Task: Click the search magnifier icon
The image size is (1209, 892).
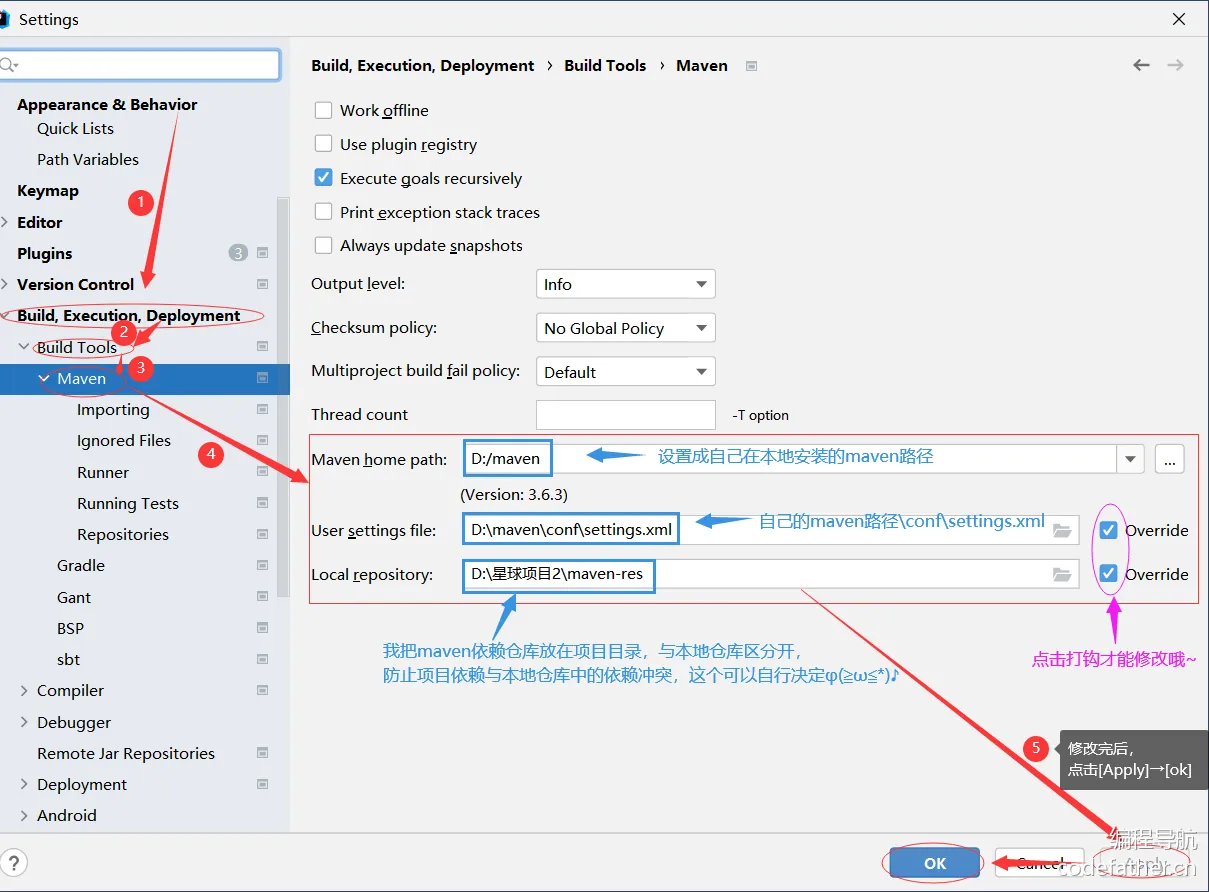Action: coord(9,65)
